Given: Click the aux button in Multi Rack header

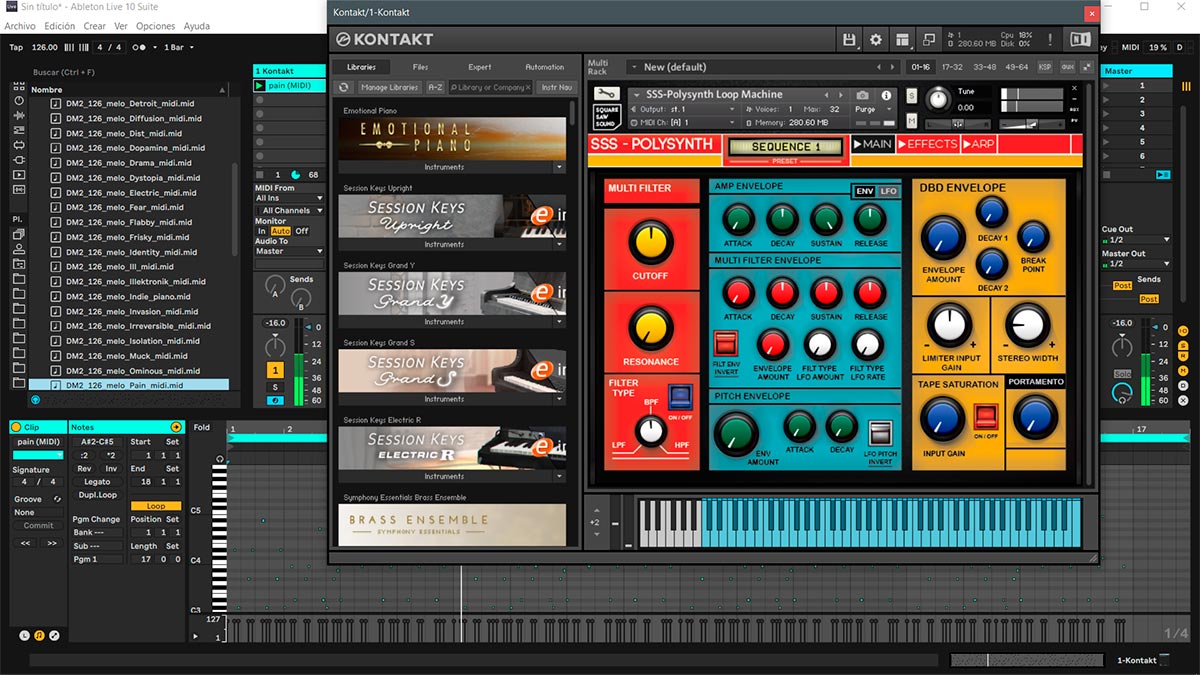Looking at the screenshot, I should [1067, 67].
